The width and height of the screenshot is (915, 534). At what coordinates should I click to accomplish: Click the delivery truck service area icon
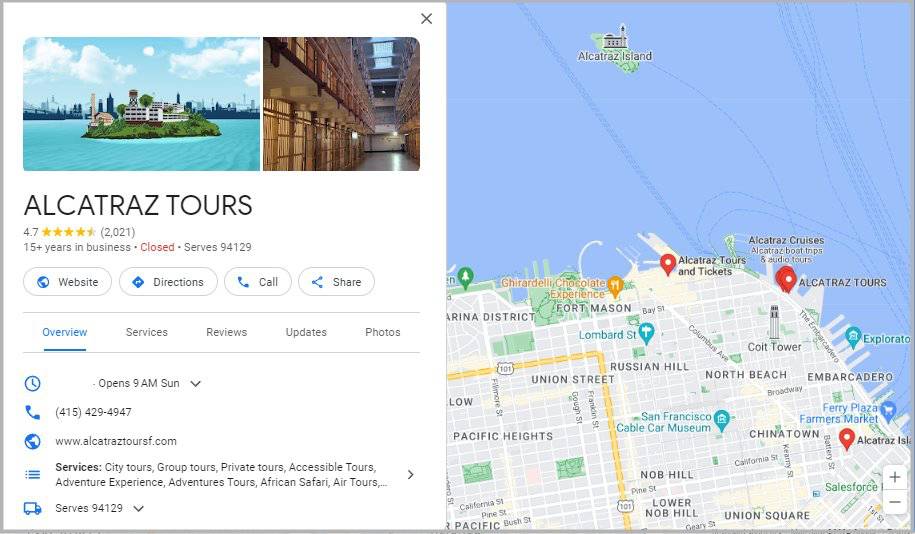pyautogui.click(x=33, y=508)
